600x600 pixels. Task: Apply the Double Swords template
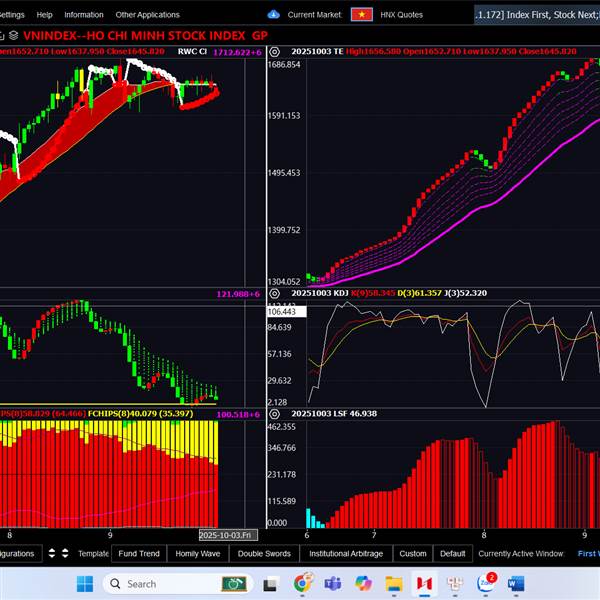click(264, 553)
